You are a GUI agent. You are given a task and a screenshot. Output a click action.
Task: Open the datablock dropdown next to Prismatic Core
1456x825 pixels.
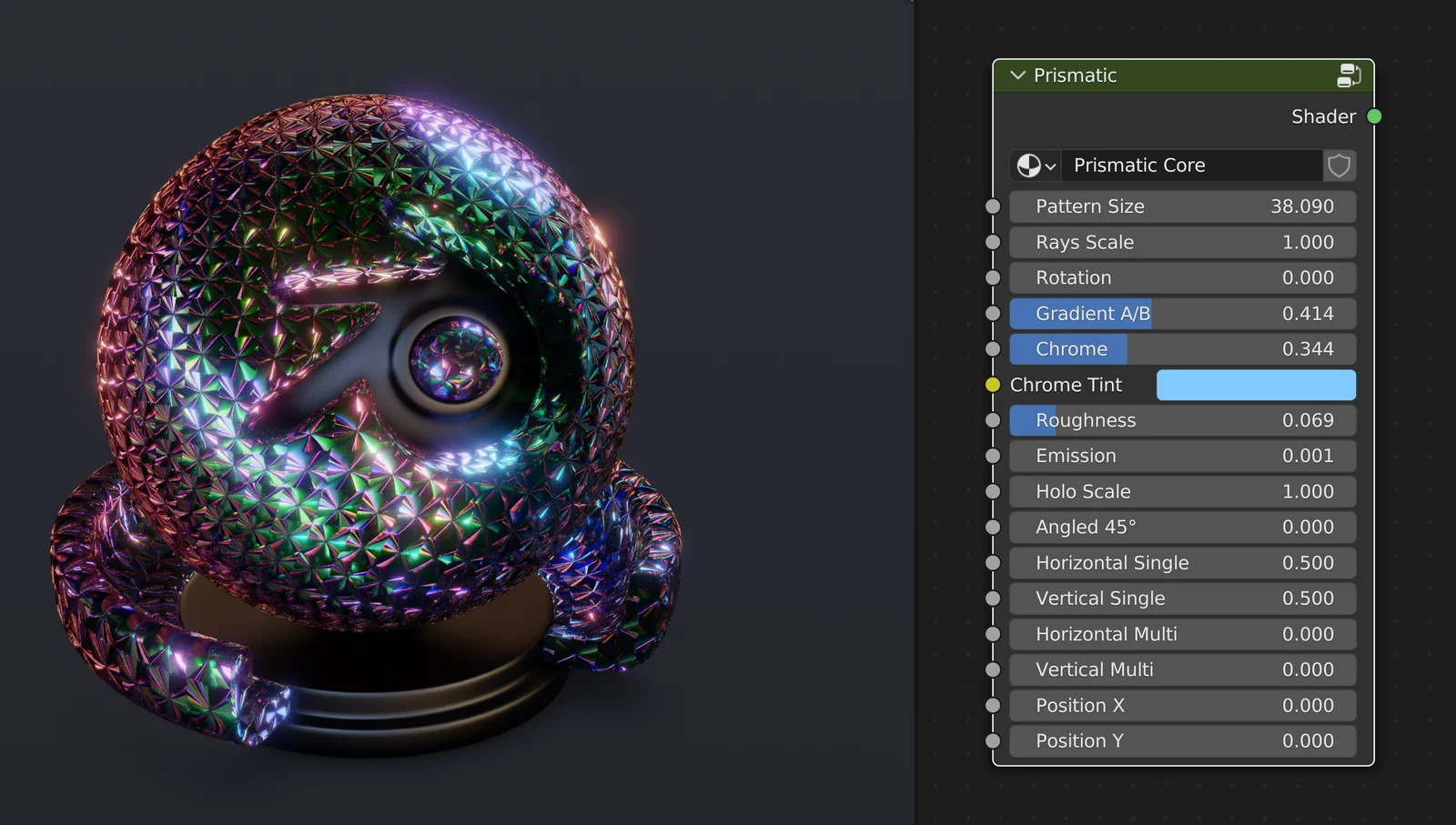tap(1049, 166)
